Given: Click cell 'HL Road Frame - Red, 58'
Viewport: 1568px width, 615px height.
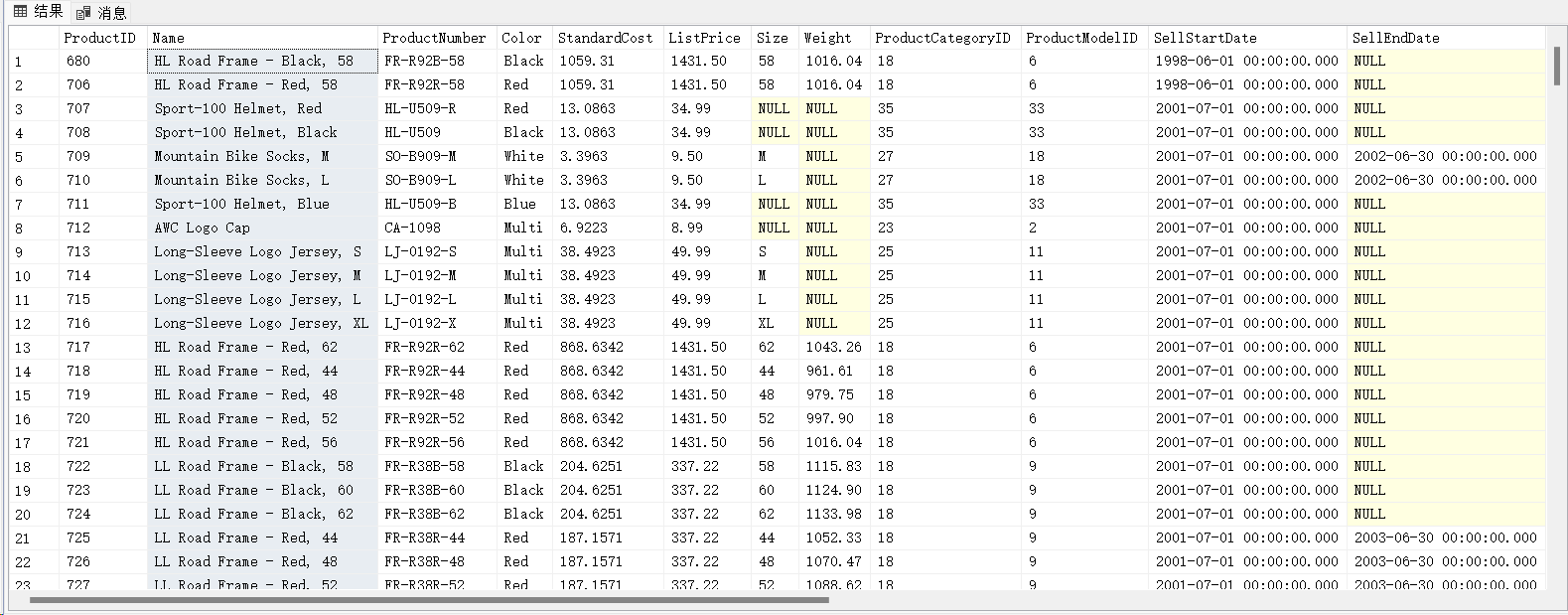Looking at the screenshot, I should 262,84.
